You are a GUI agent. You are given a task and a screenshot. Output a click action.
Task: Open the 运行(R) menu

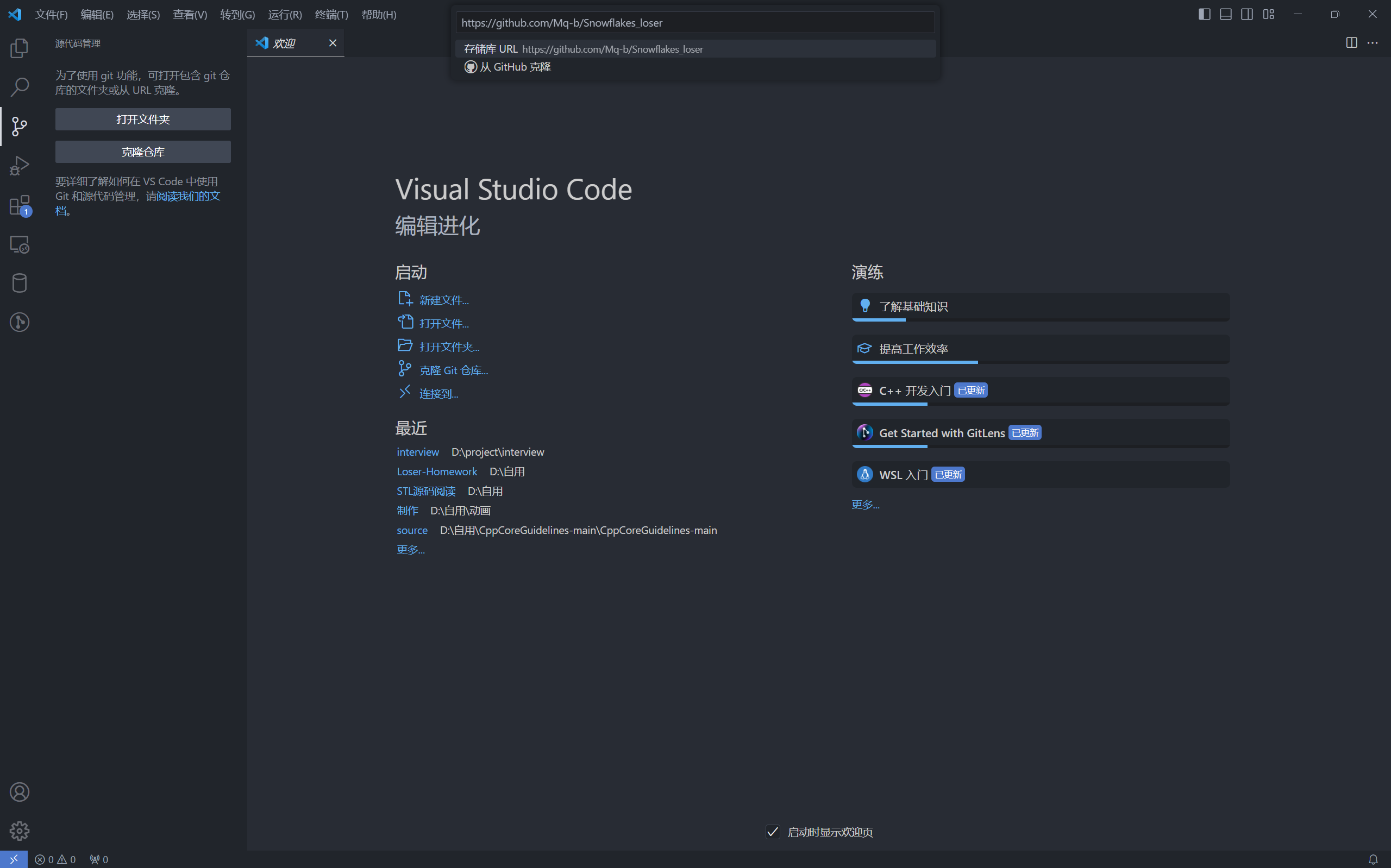pos(285,14)
